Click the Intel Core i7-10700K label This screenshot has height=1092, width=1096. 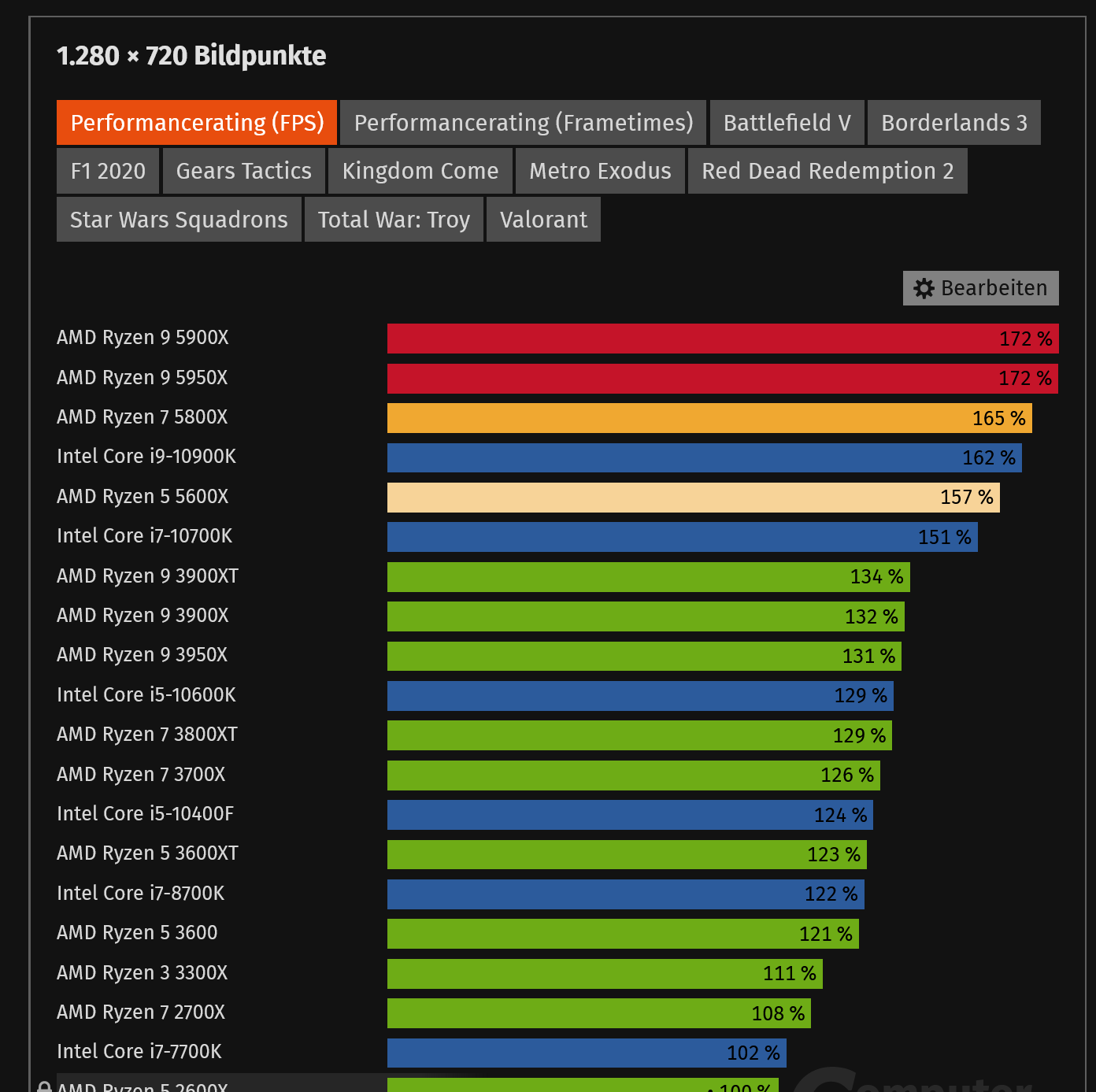145,536
